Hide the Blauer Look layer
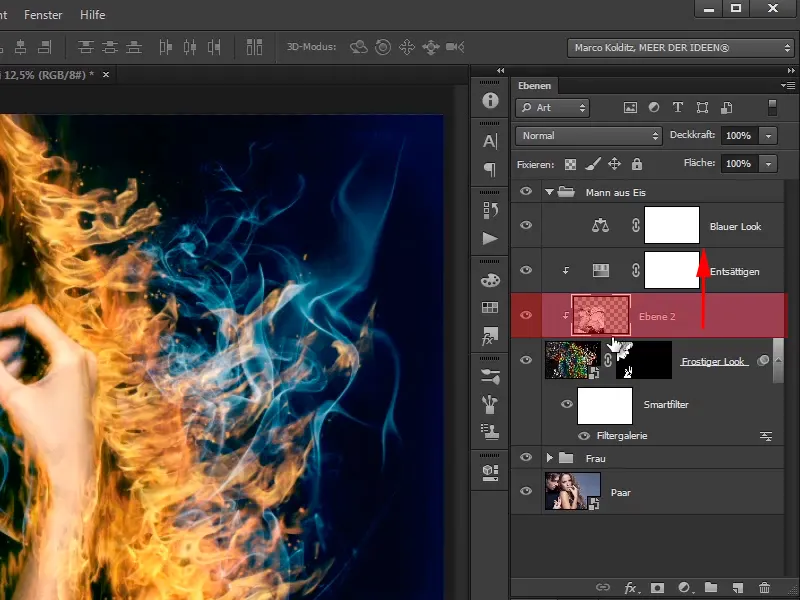Viewport: 800px width, 600px height. 526,225
